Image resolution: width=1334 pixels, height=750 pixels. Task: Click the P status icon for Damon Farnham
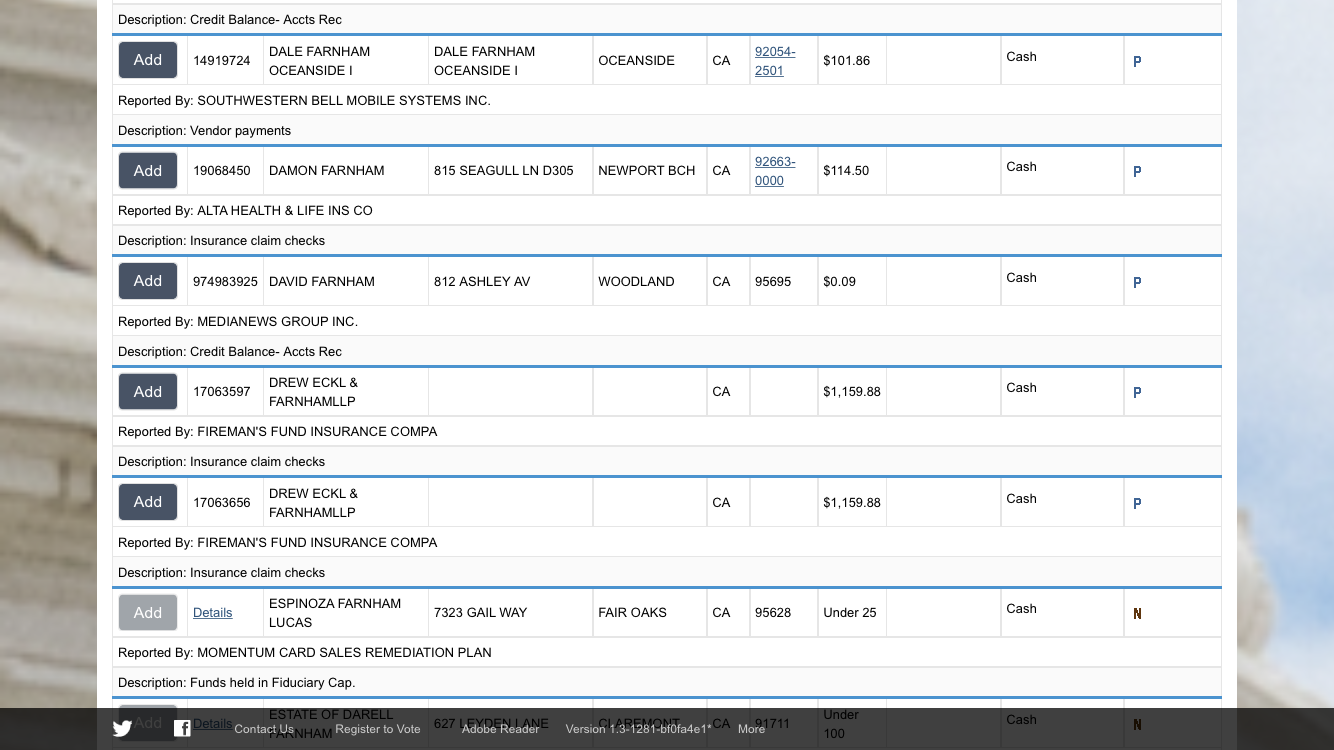1137,172
